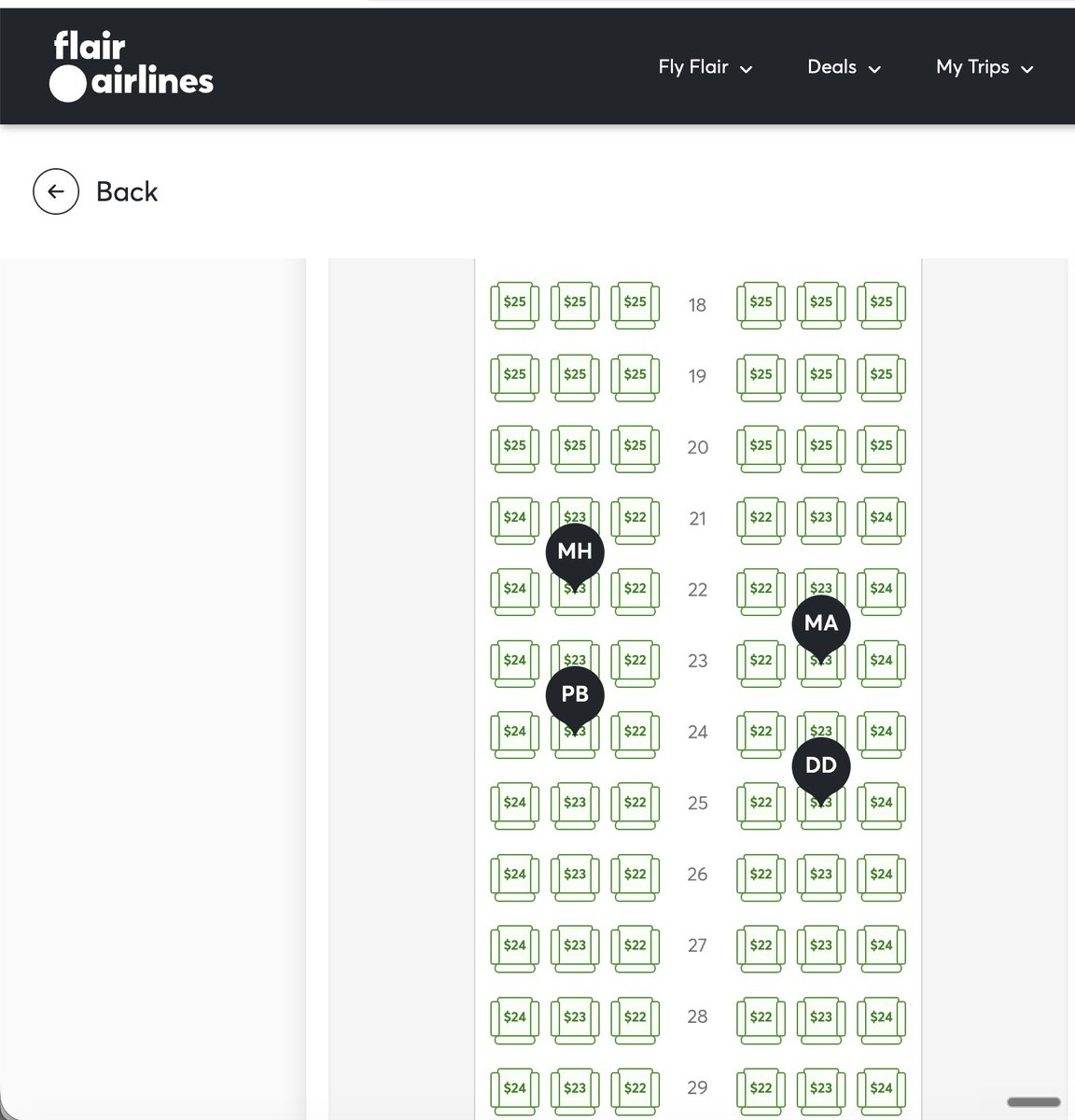The width and height of the screenshot is (1075, 1120).
Task: Expand the Fly Flair dropdown chevron
Action: 746,69
